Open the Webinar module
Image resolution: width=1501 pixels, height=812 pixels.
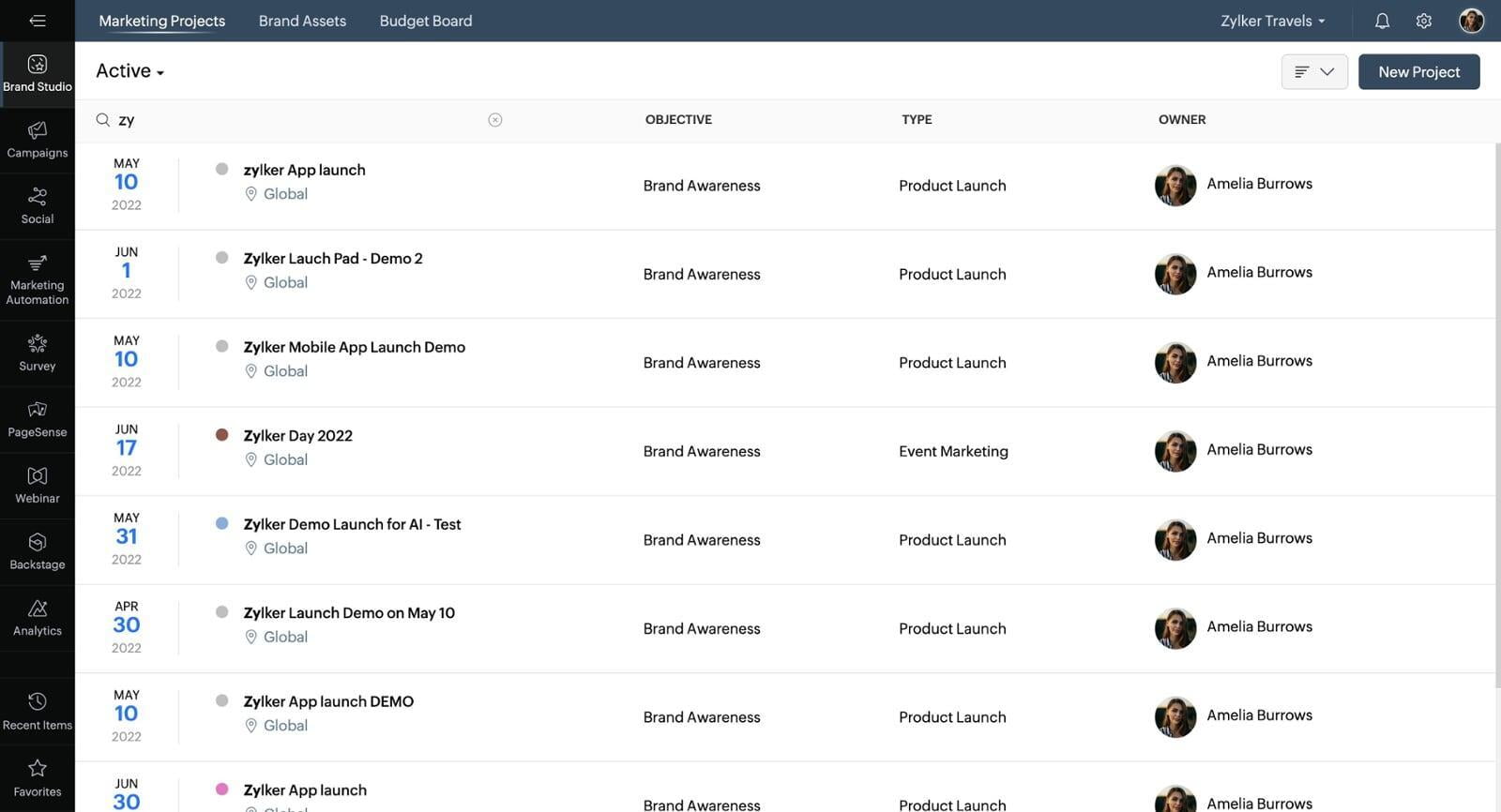(38, 487)
